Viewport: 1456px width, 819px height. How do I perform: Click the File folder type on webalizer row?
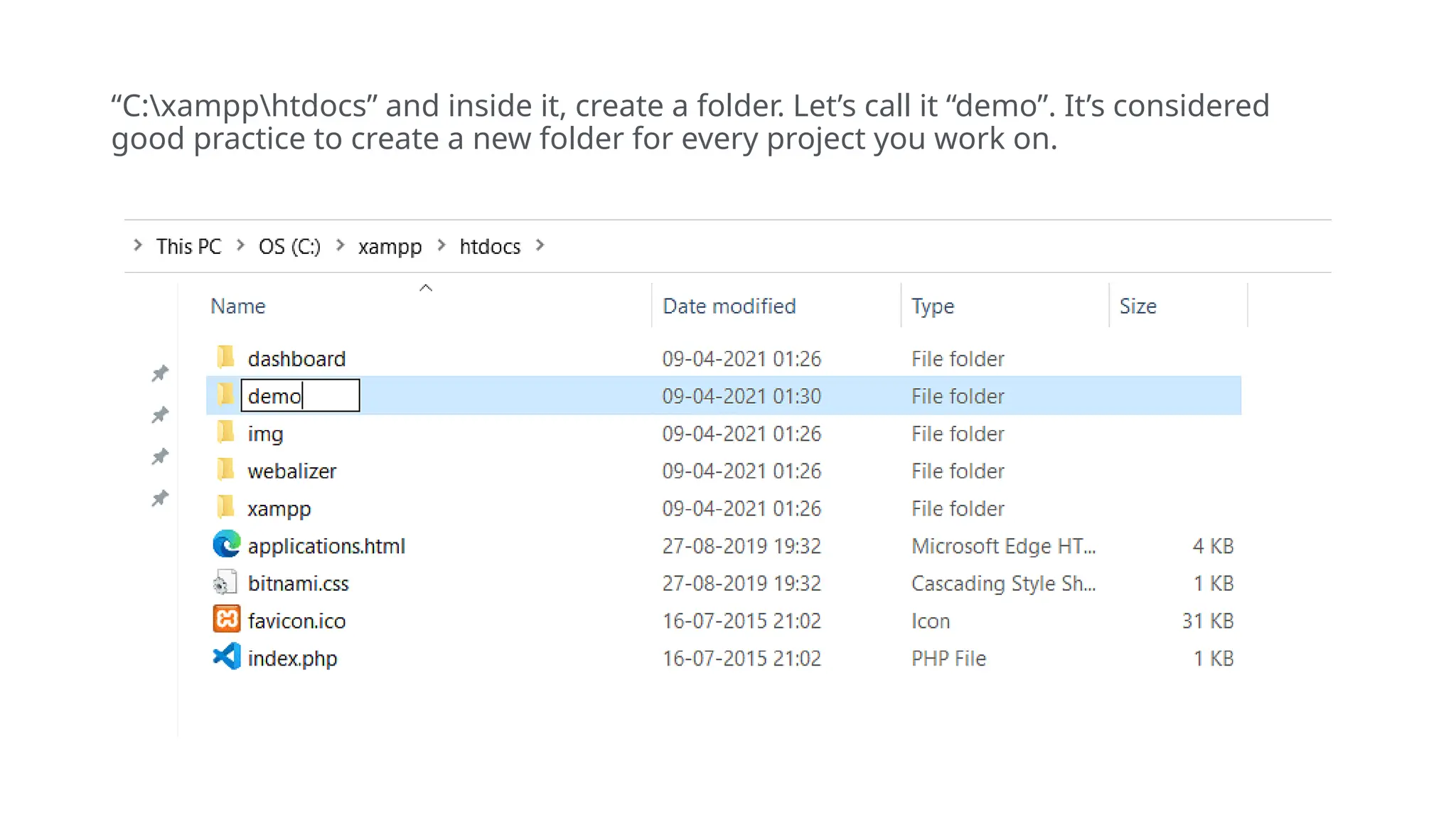[x=958, y=471]
